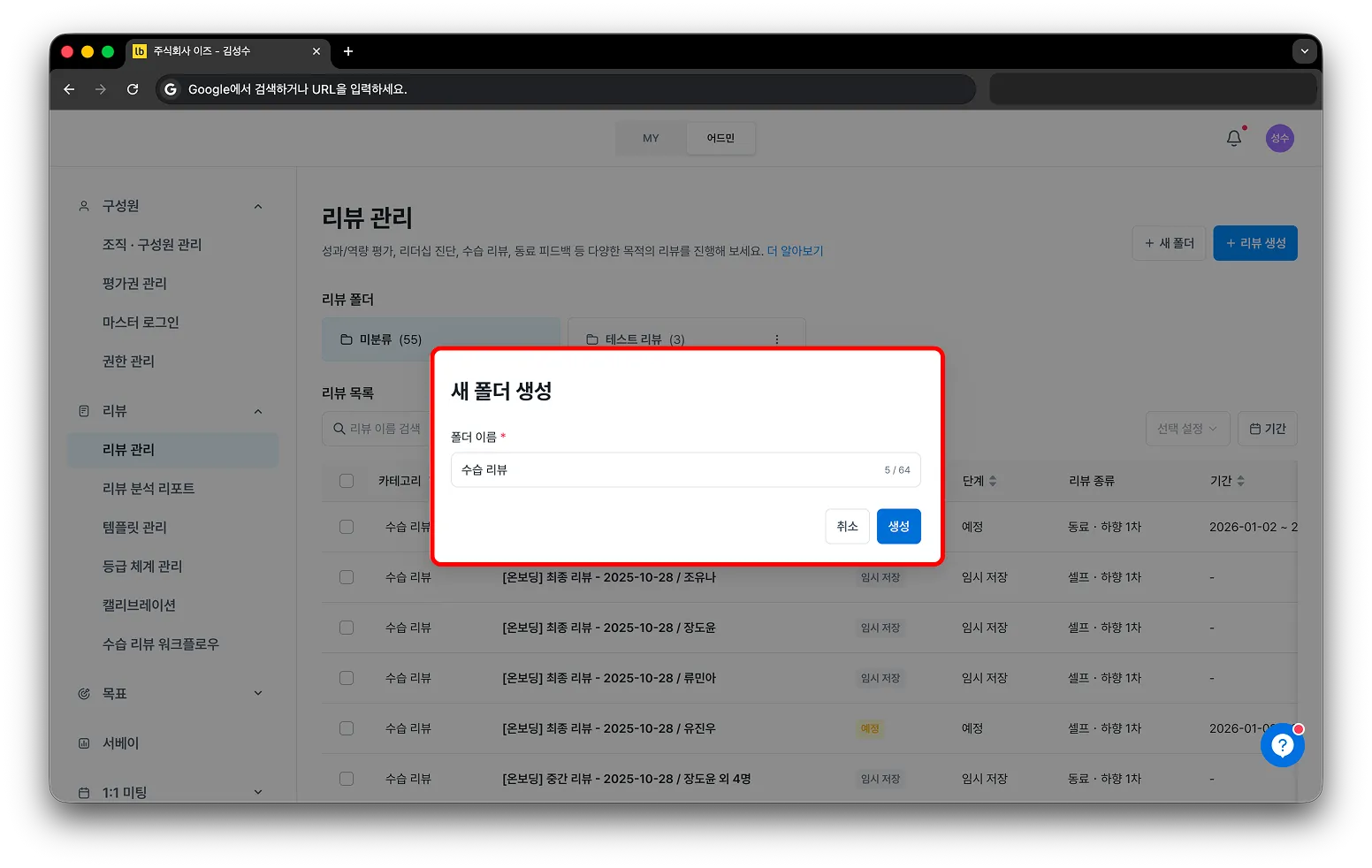The image size is (1372, 868).
Task: Switch to the MY tab
Action: 651,138
